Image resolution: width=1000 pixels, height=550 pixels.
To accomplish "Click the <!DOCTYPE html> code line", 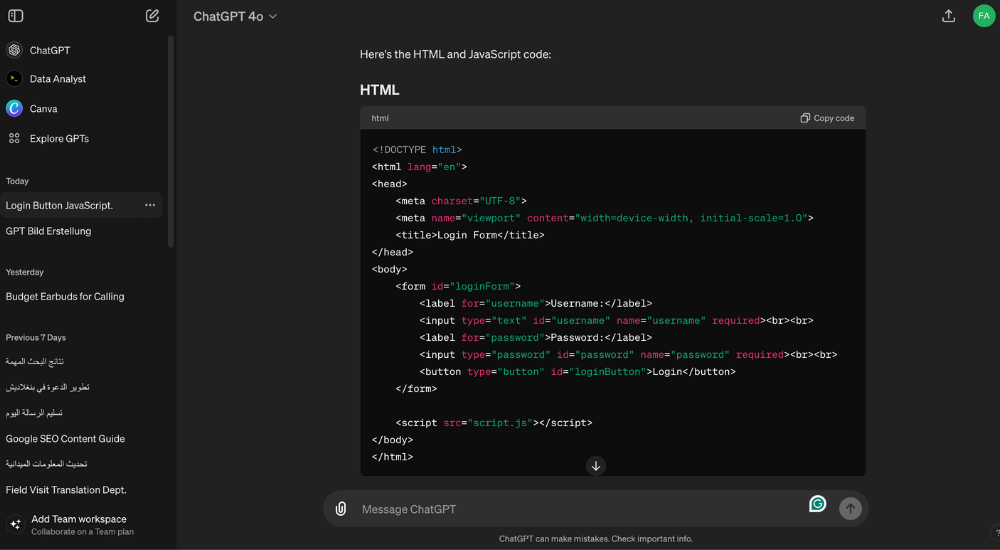I will pos(417,150).
